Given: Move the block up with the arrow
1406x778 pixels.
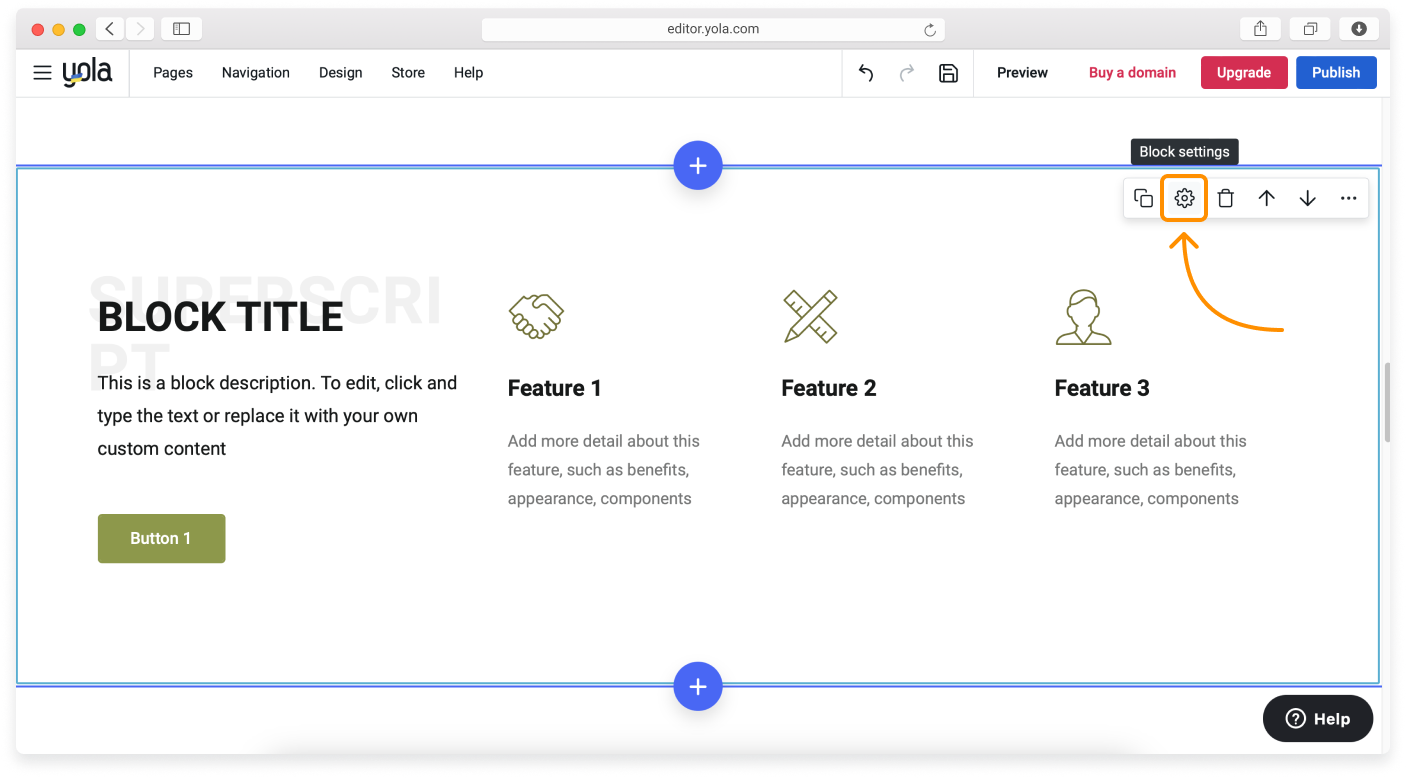Looking at the screenshot, I should 1266,198.
